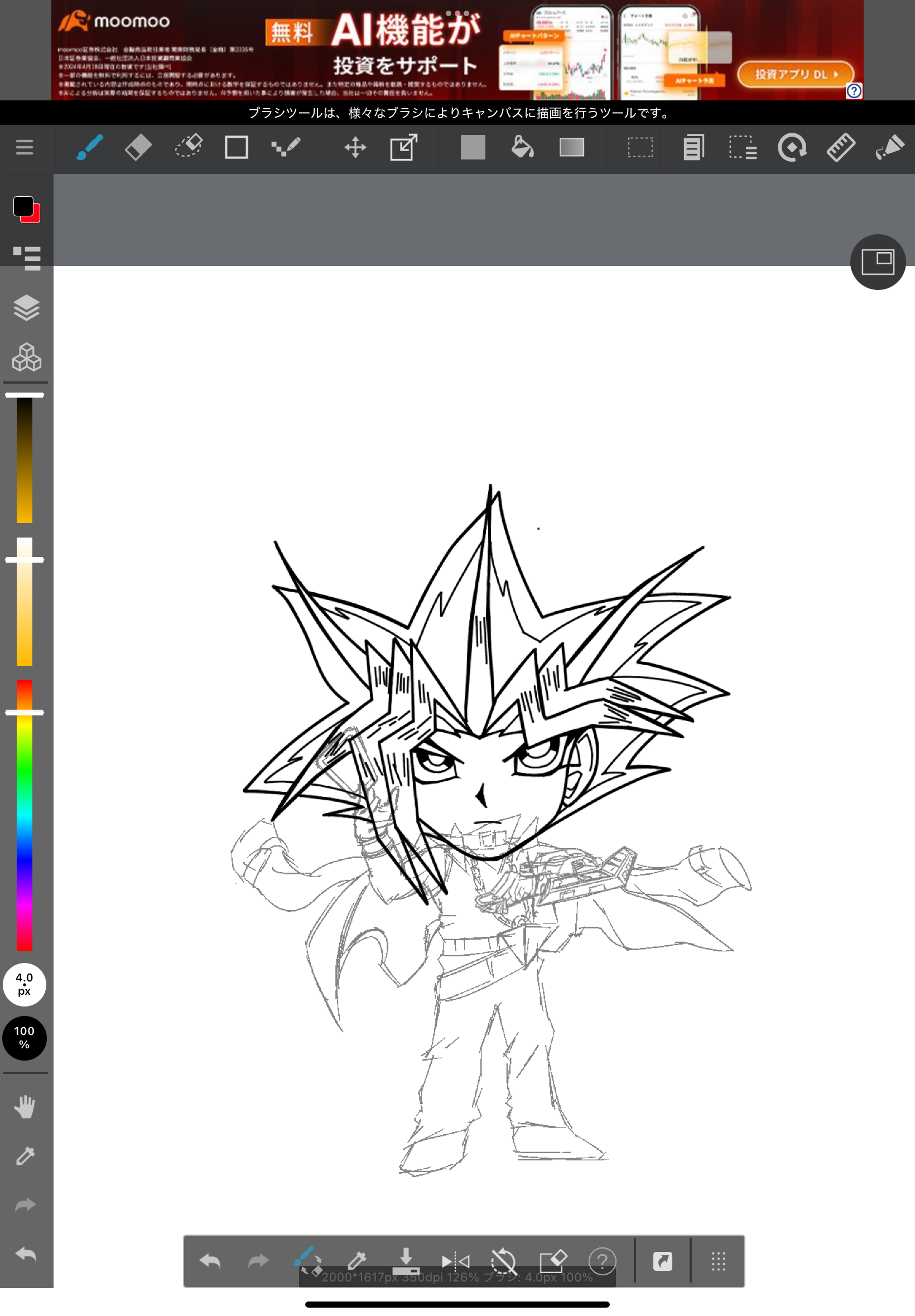Select the Hand pan tool in the sidebar
This screenshot has height=1316, width=915.
25,1106
